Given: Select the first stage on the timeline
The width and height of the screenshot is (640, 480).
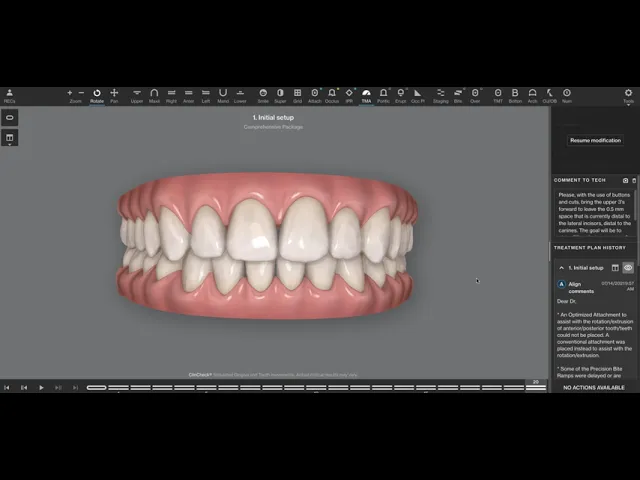Looking at the screenshot, I should coord(97,388).
